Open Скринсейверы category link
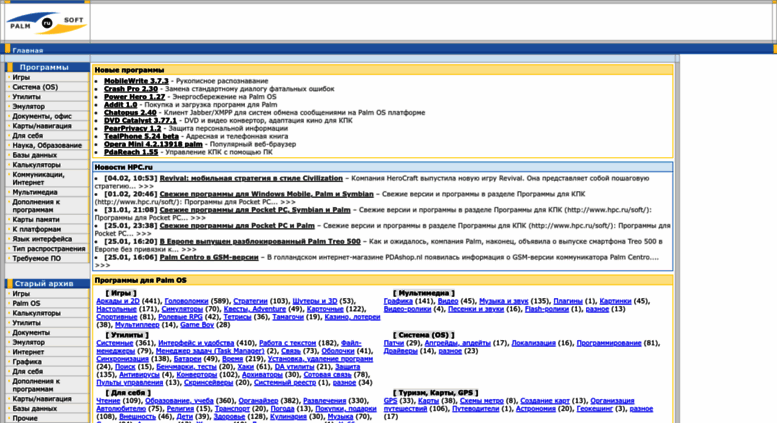 (x=208, y=383)
